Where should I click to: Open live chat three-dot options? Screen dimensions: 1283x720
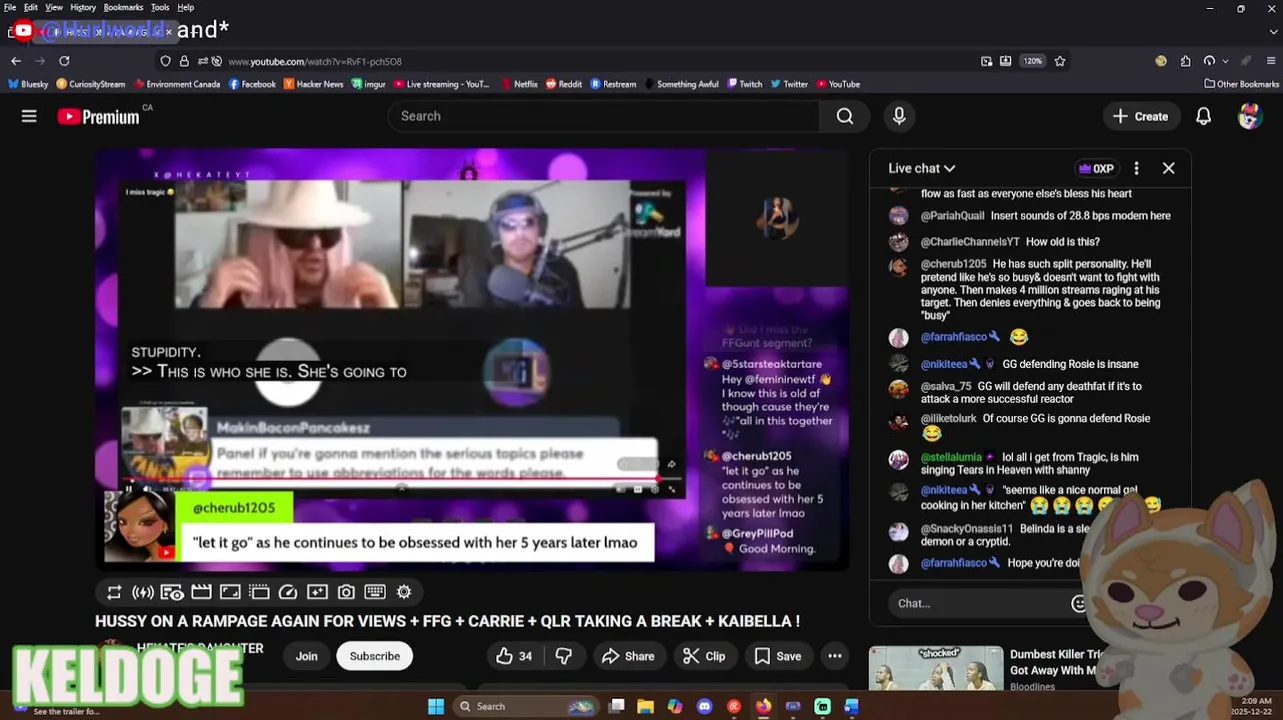tap(1136, 168)
